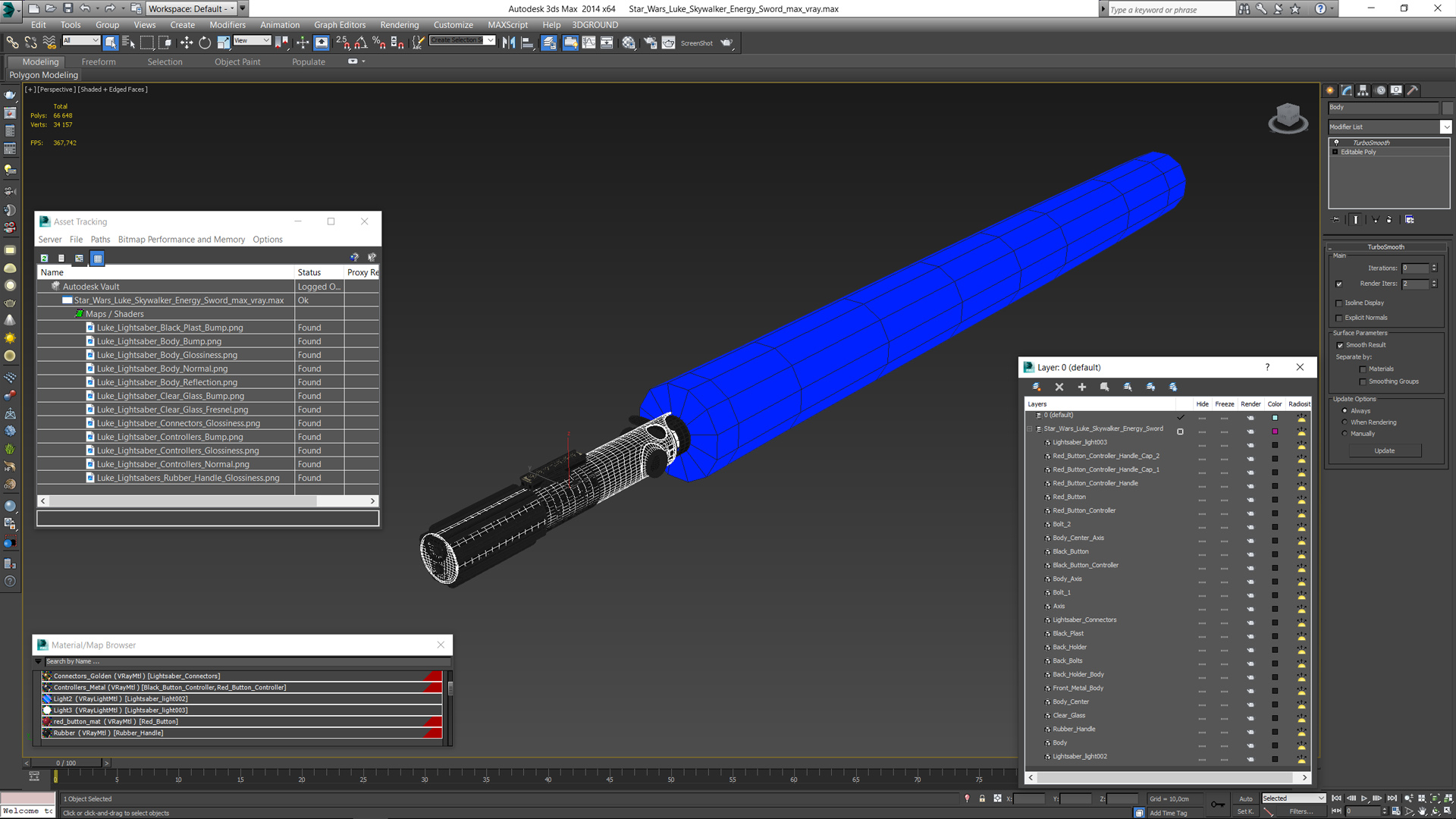1456x819 pixels.
Task: Expand the Editable Poly stack entry
Action: point(1335,152)
